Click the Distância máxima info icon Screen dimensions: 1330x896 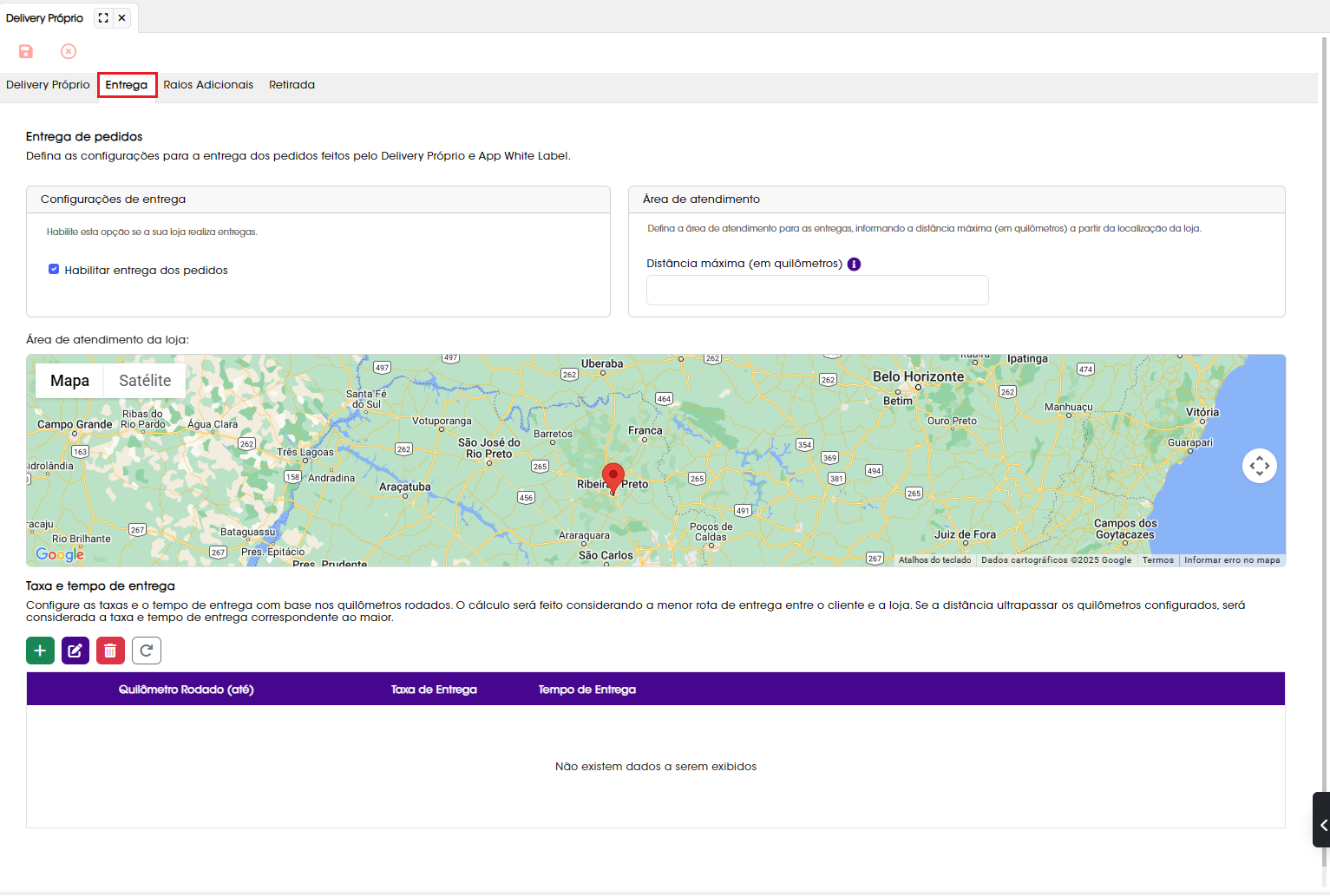point(854,265)
